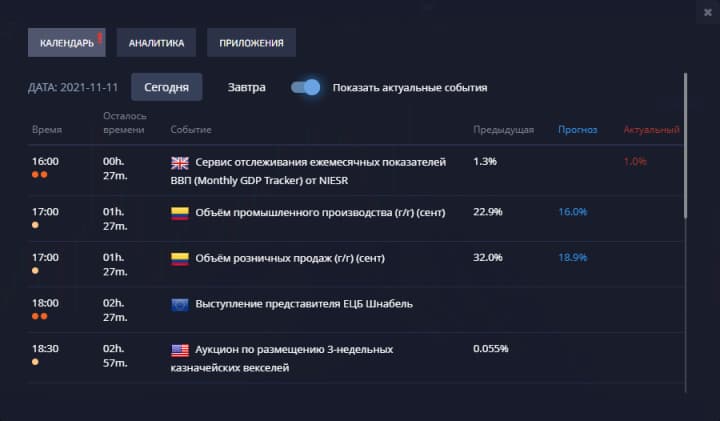Click the UK flag icon on NIESR event
This screenshot has height=421, width=720.
tap(180, 162)
